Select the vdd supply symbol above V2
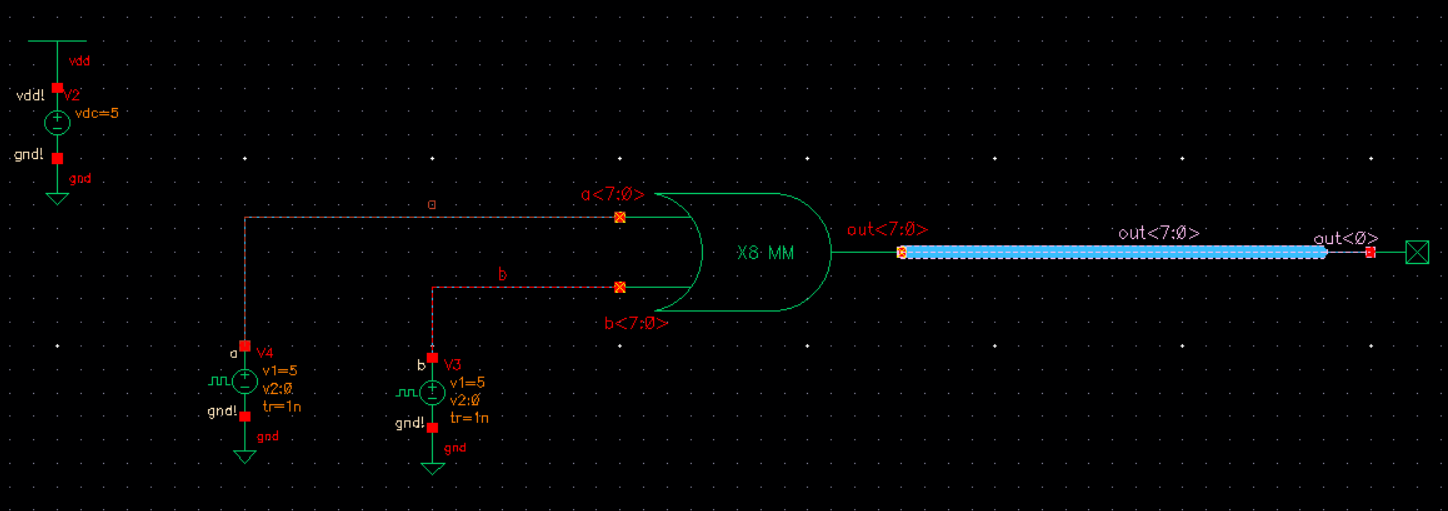Viewport: 1448px width, 511px height. pyautogui.click(x=58, y=42)
